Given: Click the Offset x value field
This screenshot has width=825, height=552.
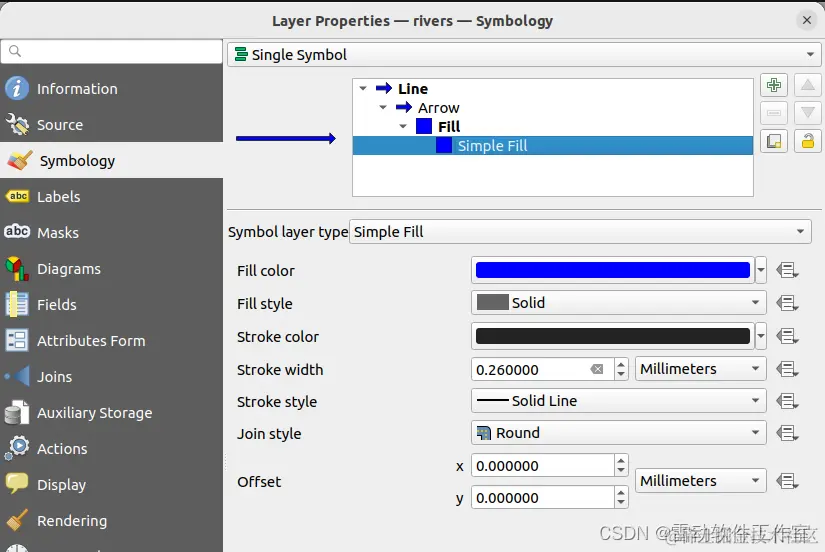Looking at the screenshot, I should click(542, 466).
